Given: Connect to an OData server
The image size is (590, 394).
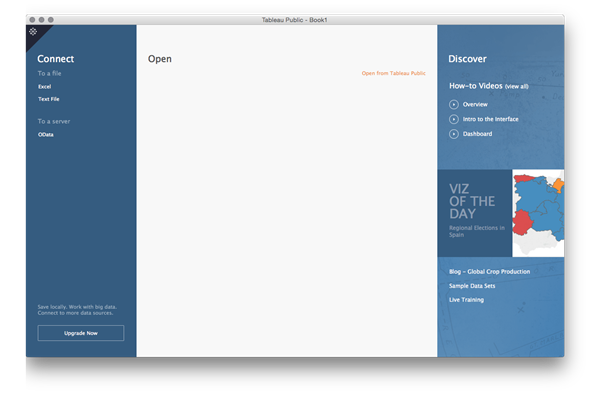Looking at the screenshot, I should tap(46, 134).
